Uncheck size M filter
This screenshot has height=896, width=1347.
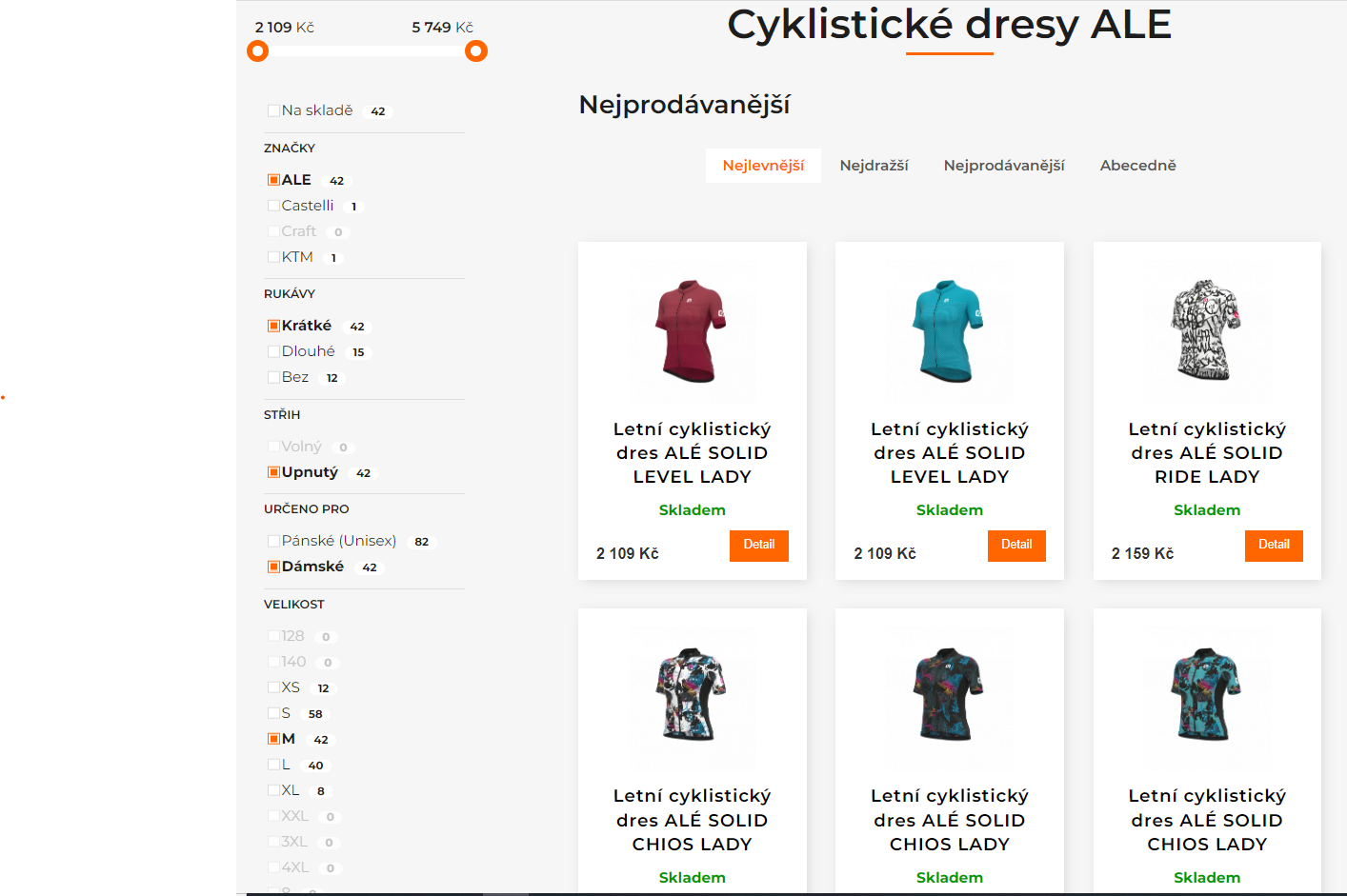[273, 739]
